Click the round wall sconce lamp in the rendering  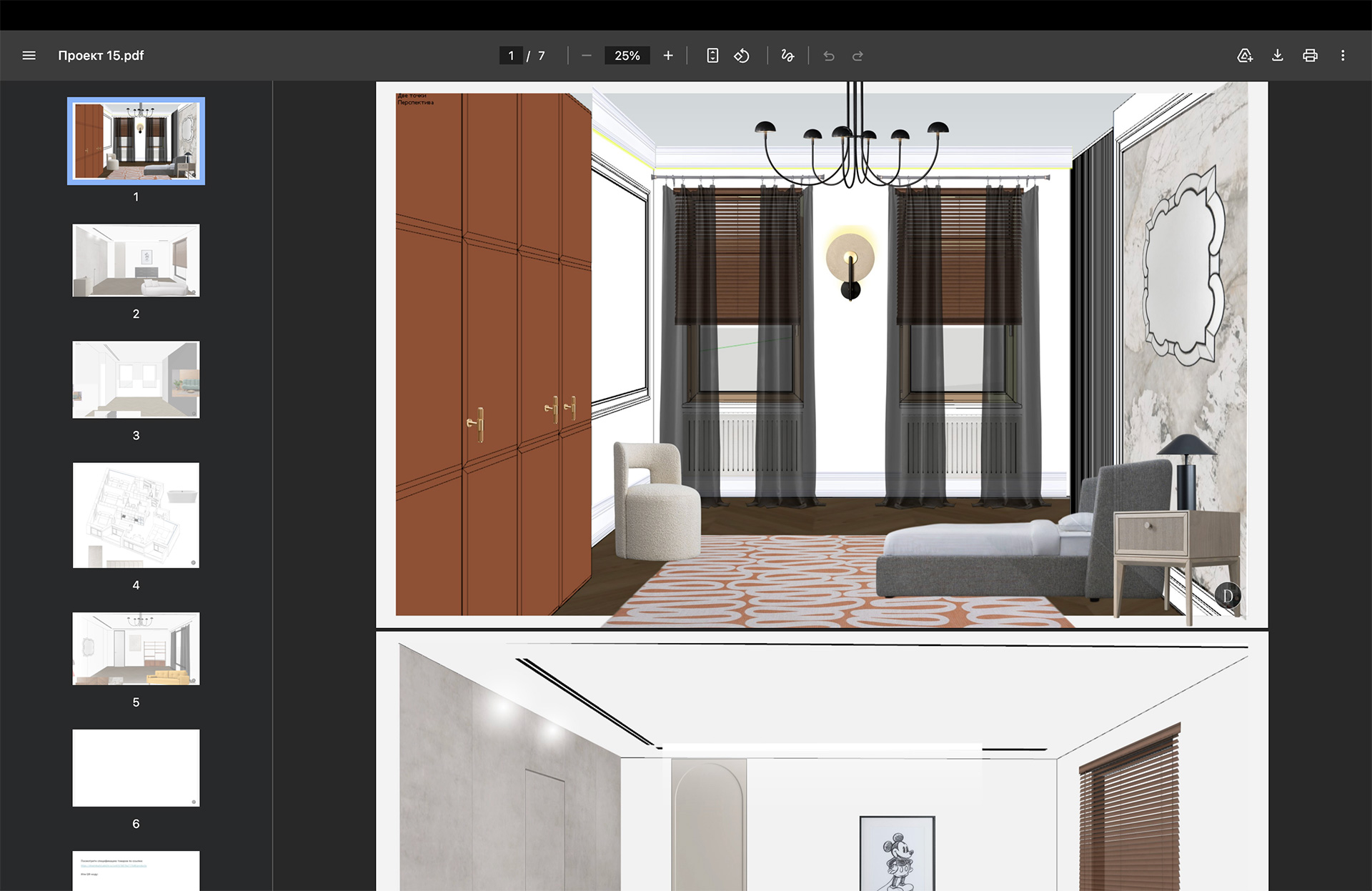(850, 265)
